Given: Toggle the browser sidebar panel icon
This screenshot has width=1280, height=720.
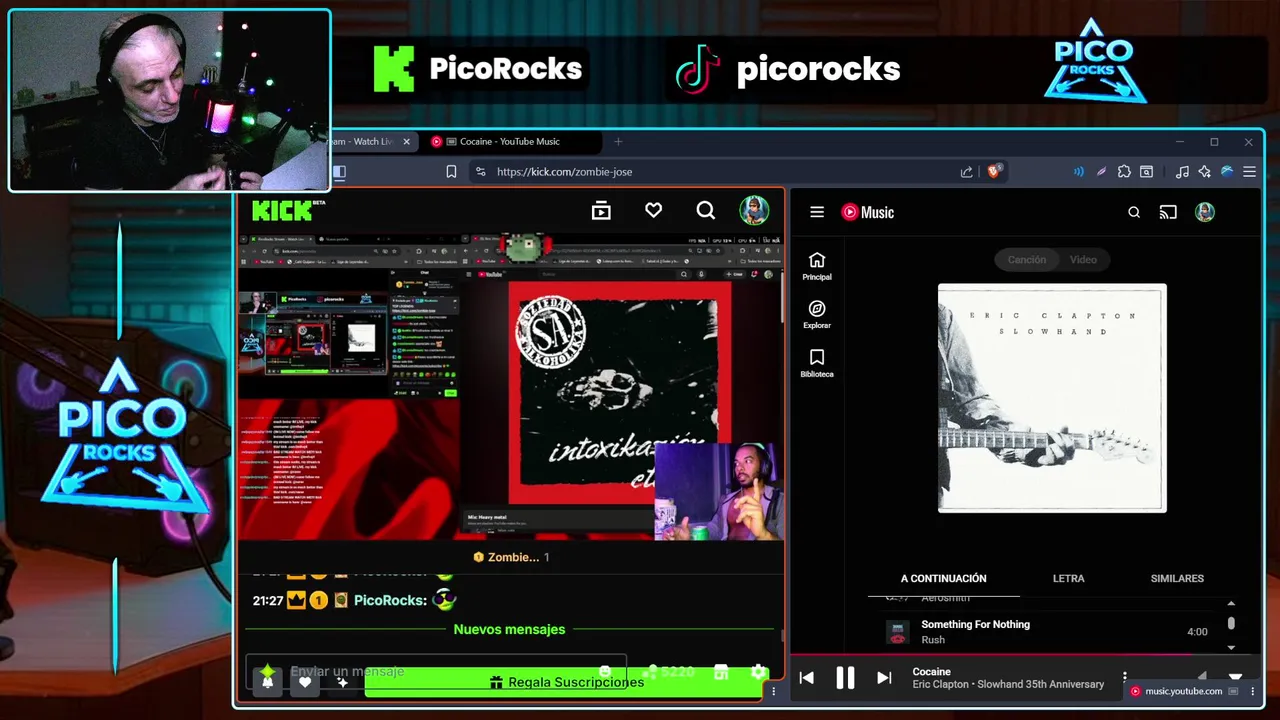Looking at the screenshot, I should coord(340,172).
